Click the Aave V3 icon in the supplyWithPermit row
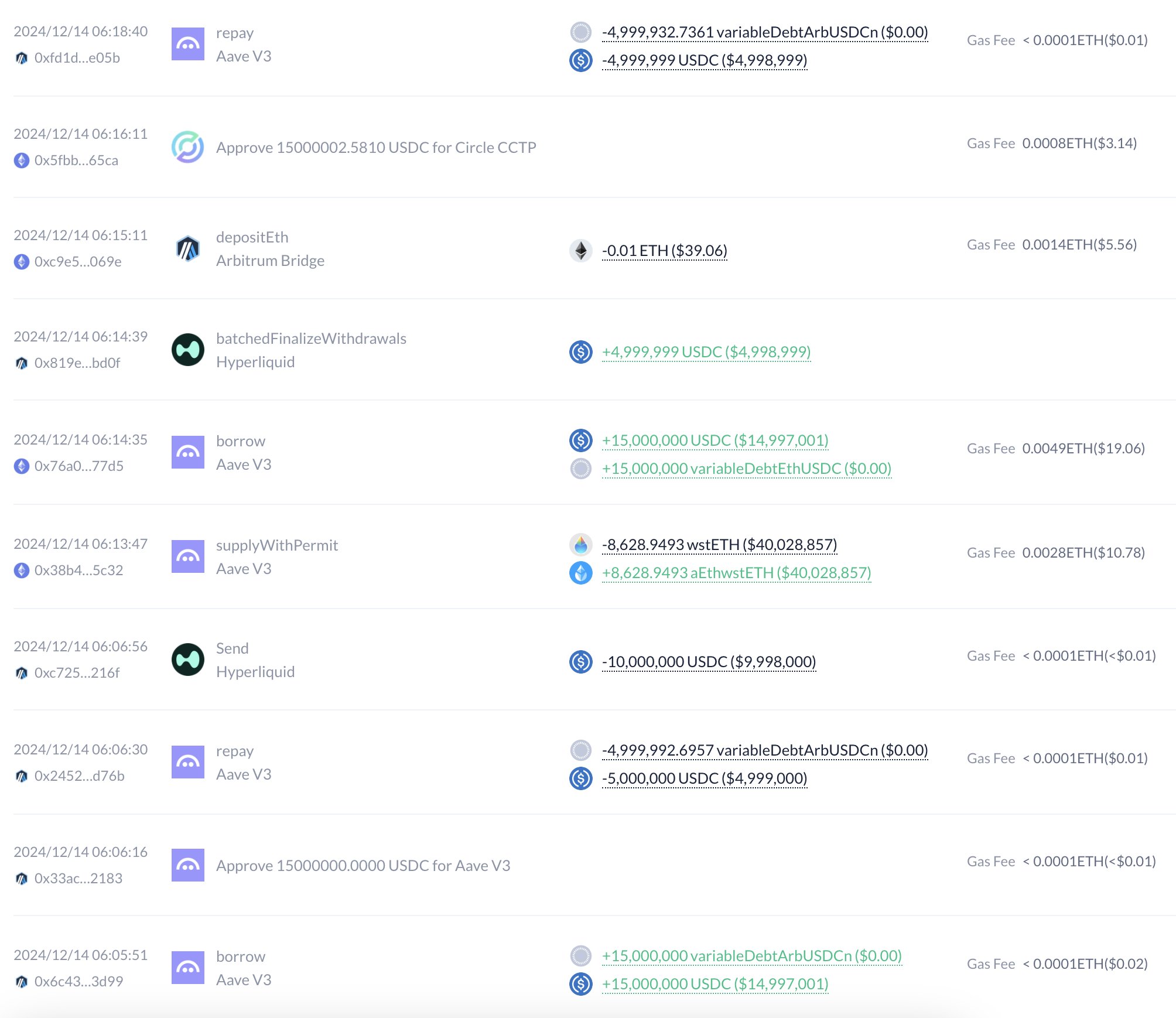 (187, 556)
